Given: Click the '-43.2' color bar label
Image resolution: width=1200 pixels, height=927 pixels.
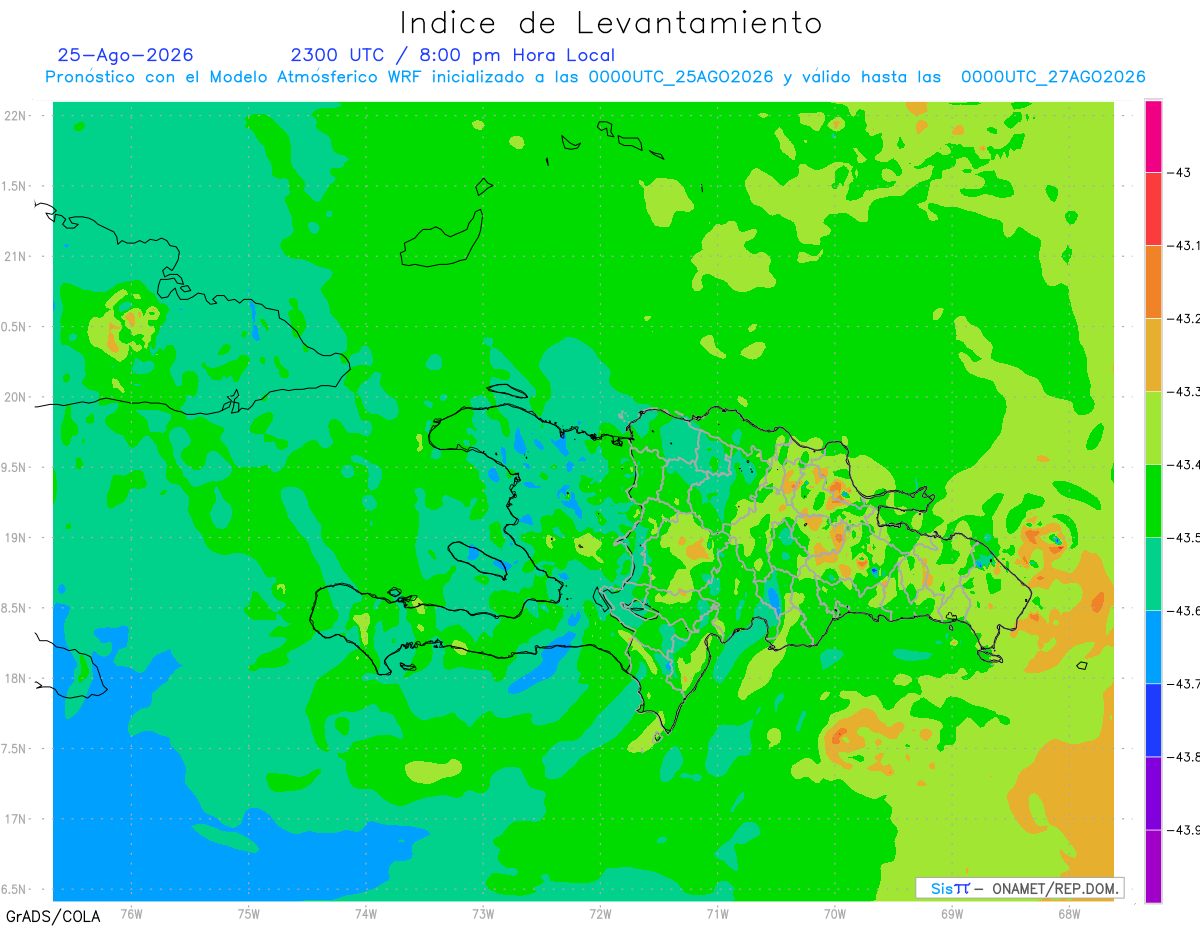Looking at the screenshot, I should coord(1184,319).
